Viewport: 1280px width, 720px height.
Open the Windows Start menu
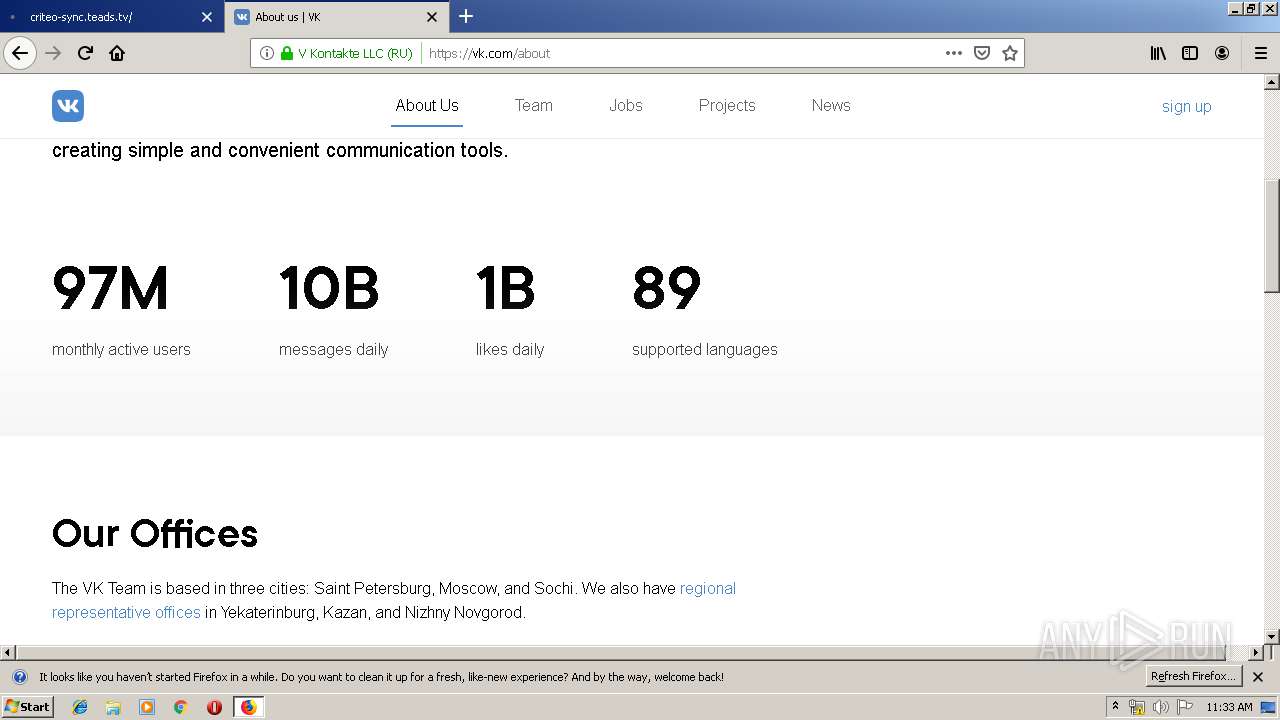(x=28, y=706)
